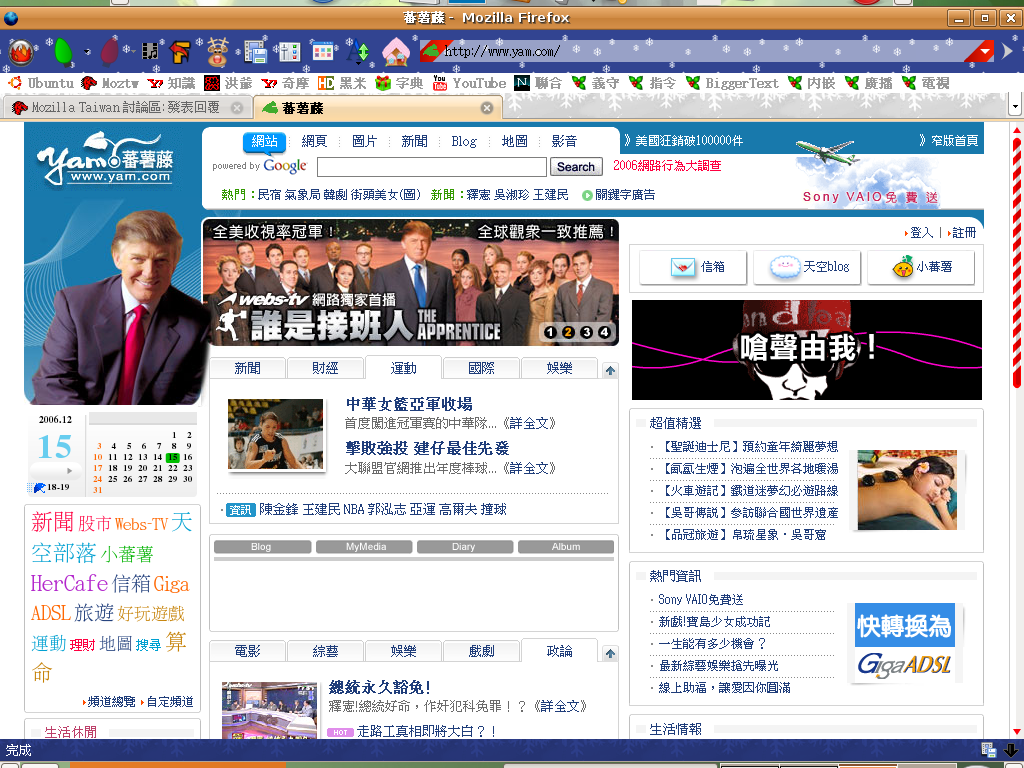The image size is (1024, 768).
Task: Switch to the 財經 news tab
Action: pyautogui.click(x=325, y=368)
